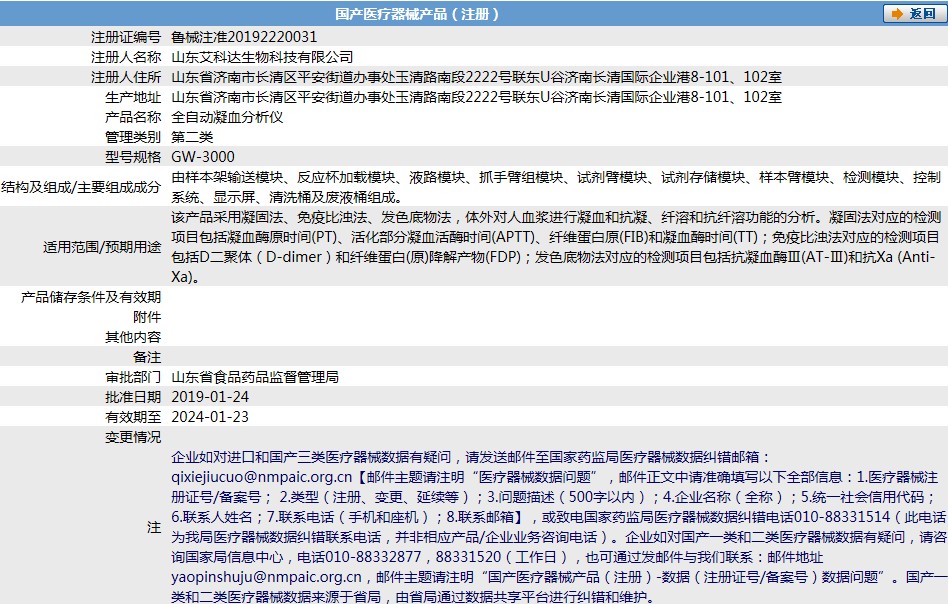Click email qixiejiucuo@nmpaic.org.cn
Image resolution: width=948 pixels, height=604 pixels.
[261, 477]
